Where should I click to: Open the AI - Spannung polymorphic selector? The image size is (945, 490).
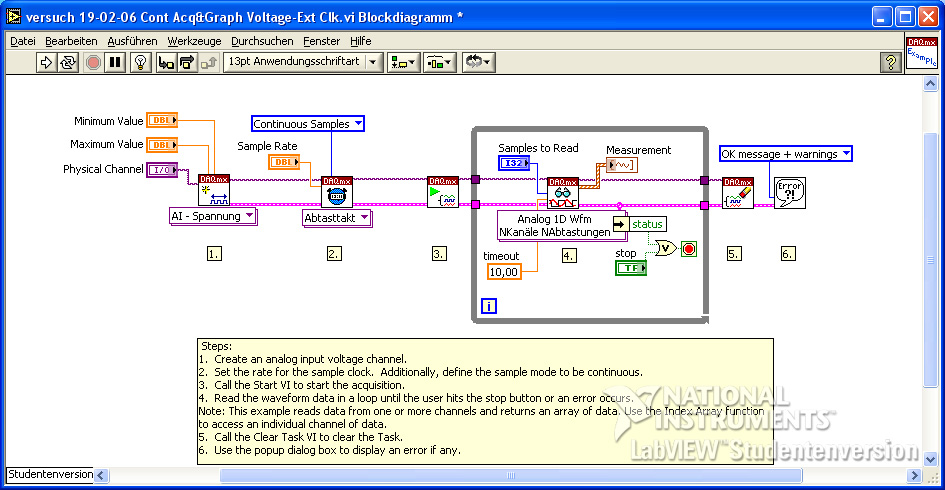213,216
